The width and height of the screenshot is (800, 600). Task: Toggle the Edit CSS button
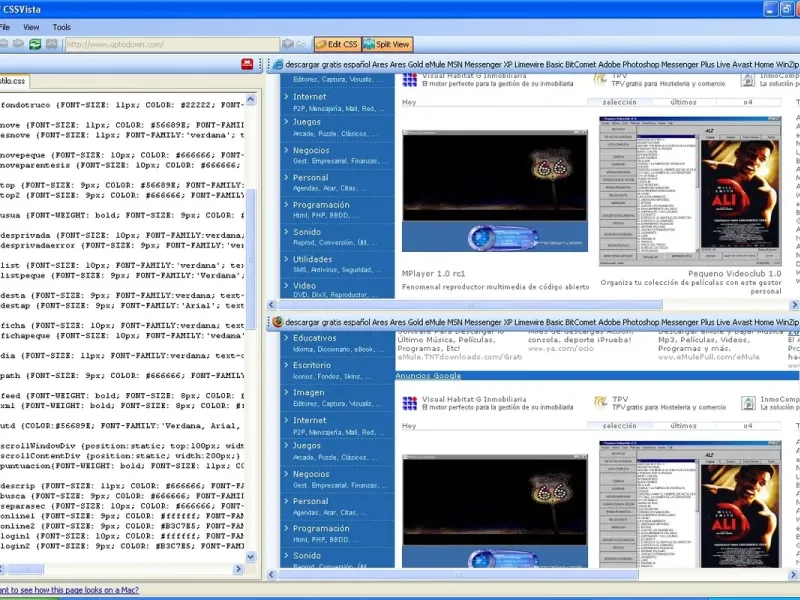coord(337,44)
